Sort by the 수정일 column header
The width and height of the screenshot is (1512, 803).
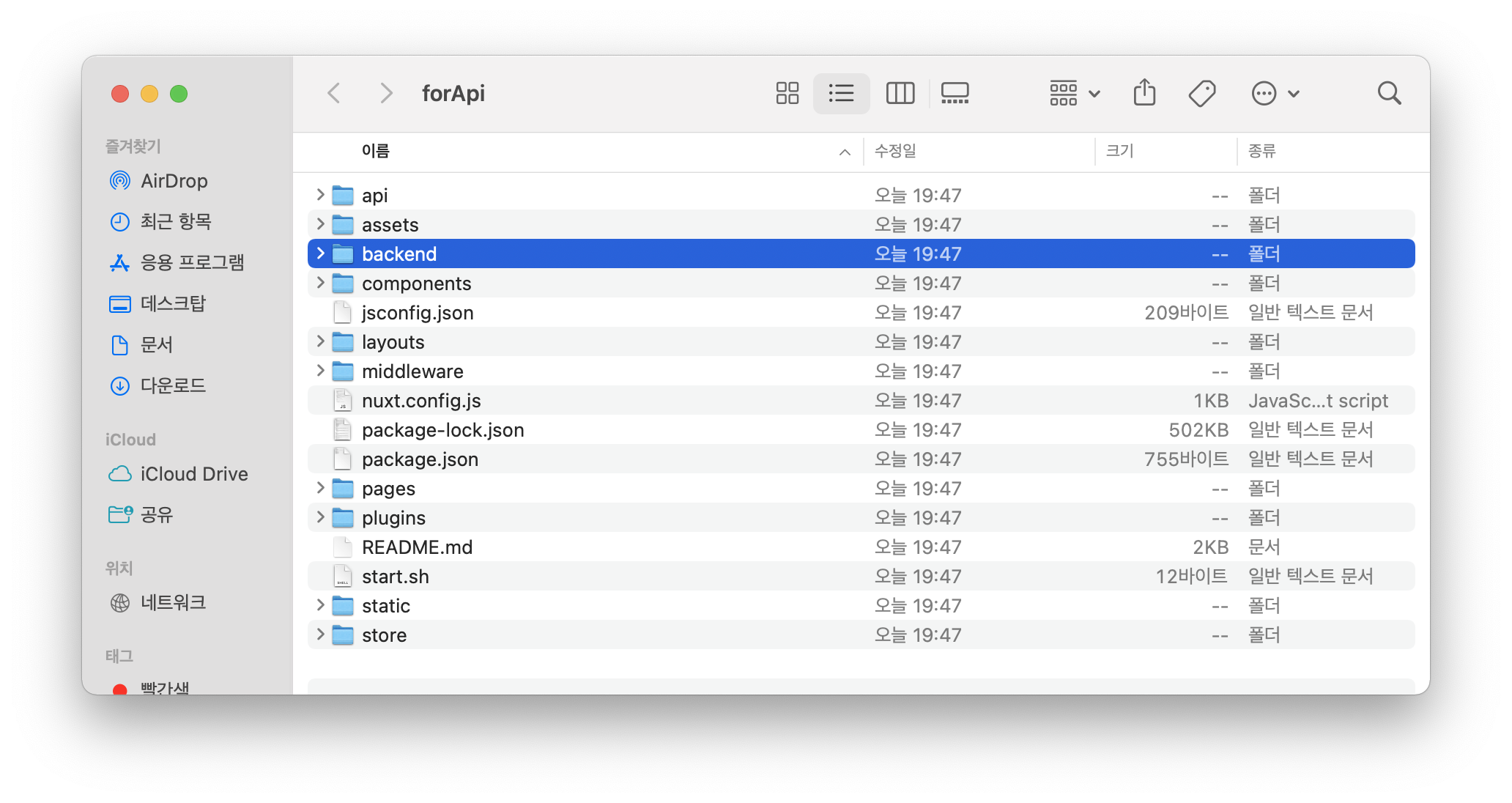895,151
